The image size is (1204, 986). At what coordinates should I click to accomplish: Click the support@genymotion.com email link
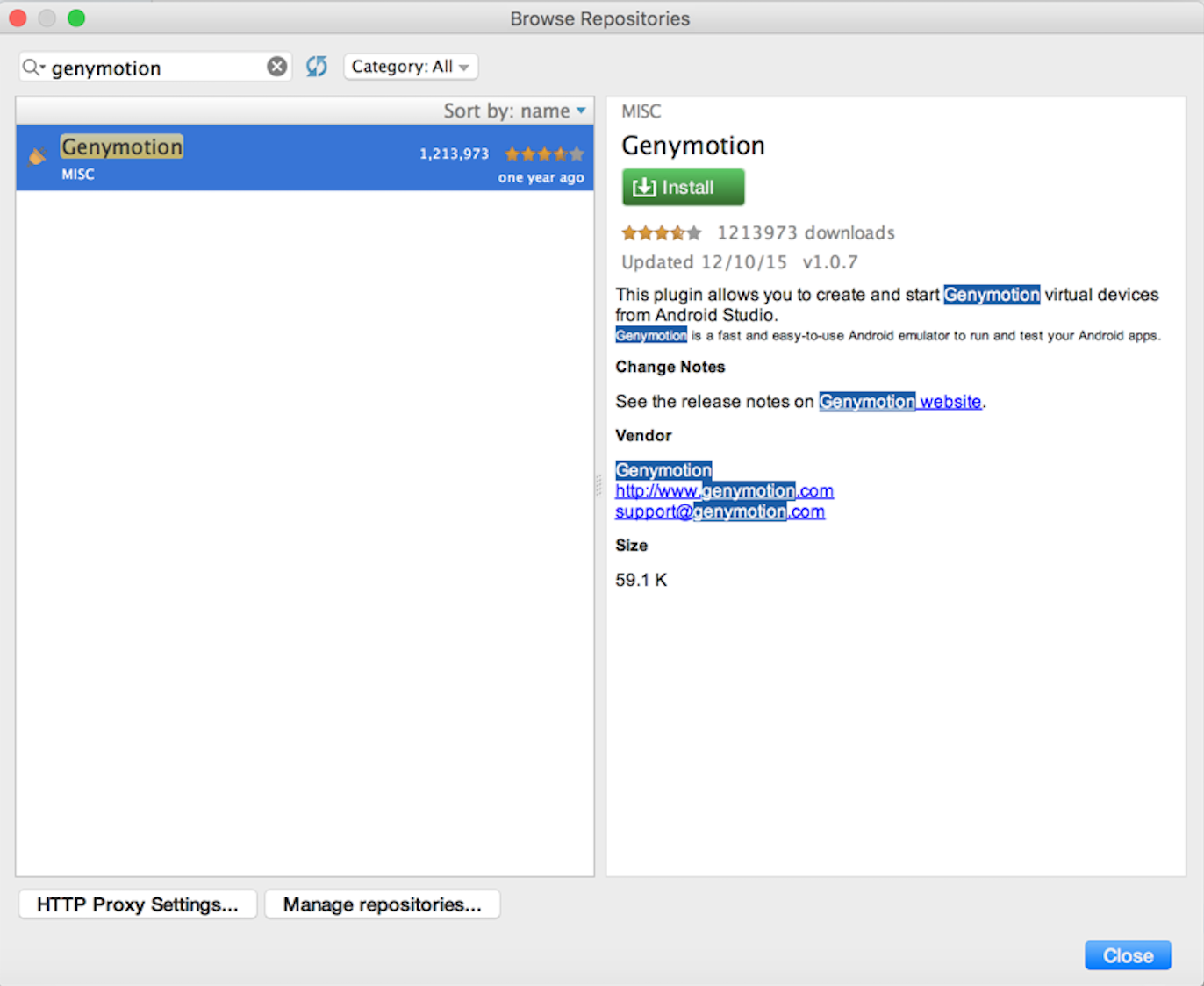pyautogui.click(x=720, y=511)
